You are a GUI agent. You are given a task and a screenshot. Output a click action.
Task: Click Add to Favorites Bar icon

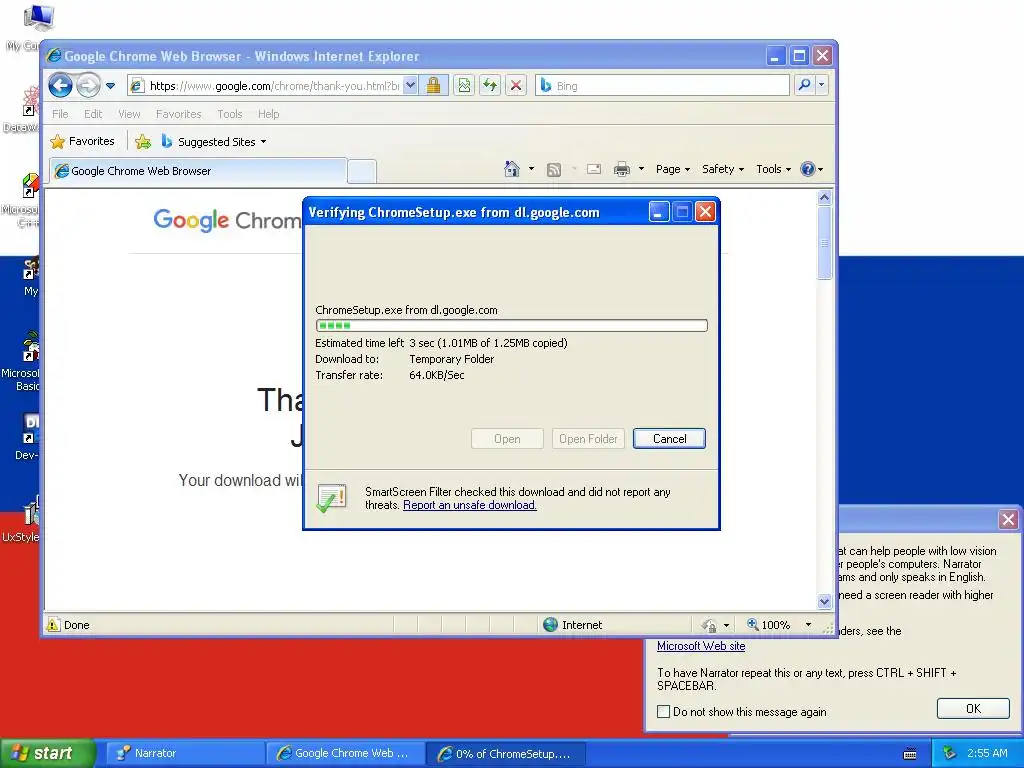pos(143,141)
